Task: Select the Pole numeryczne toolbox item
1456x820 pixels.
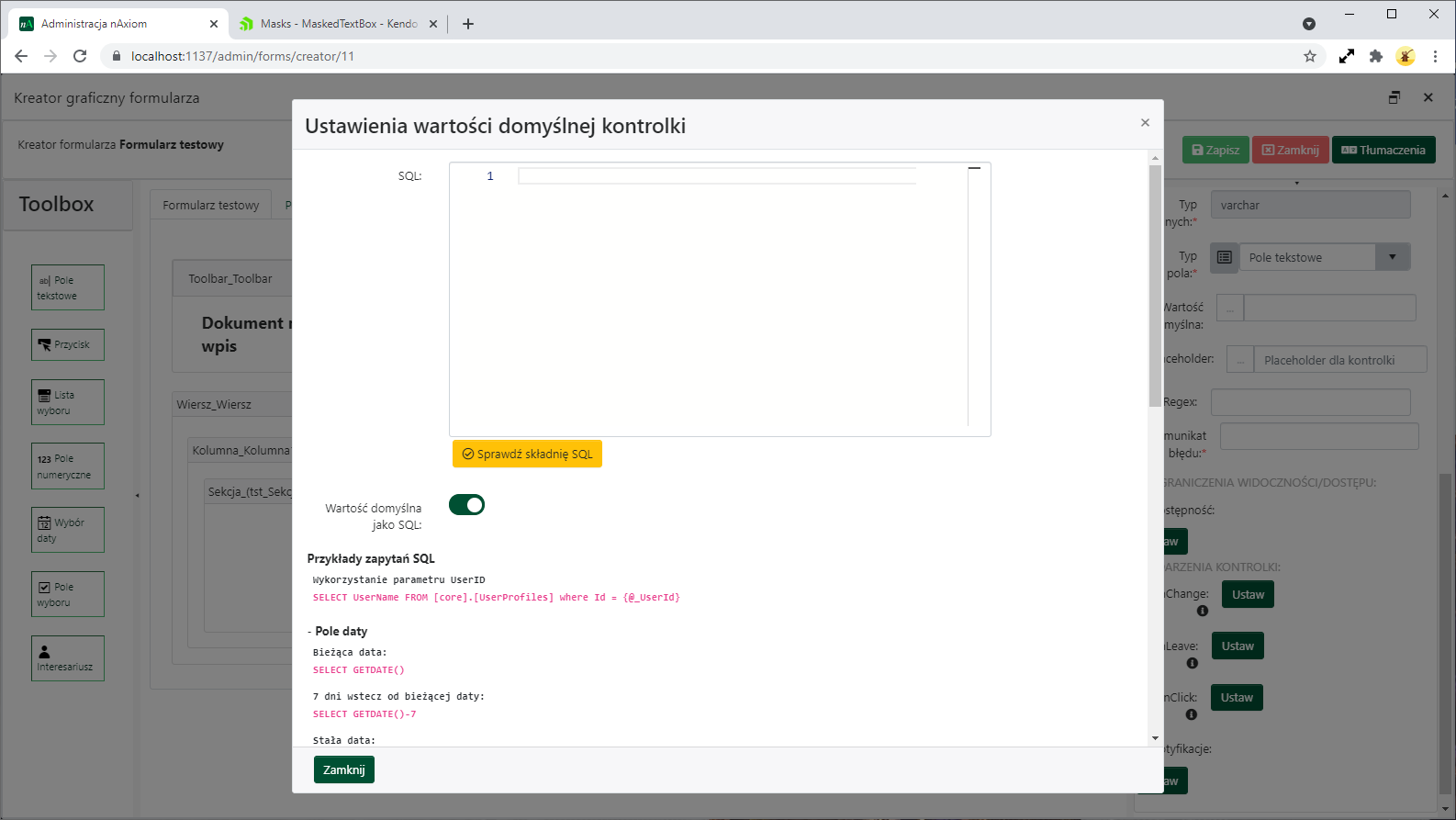Action: [68, 466]
